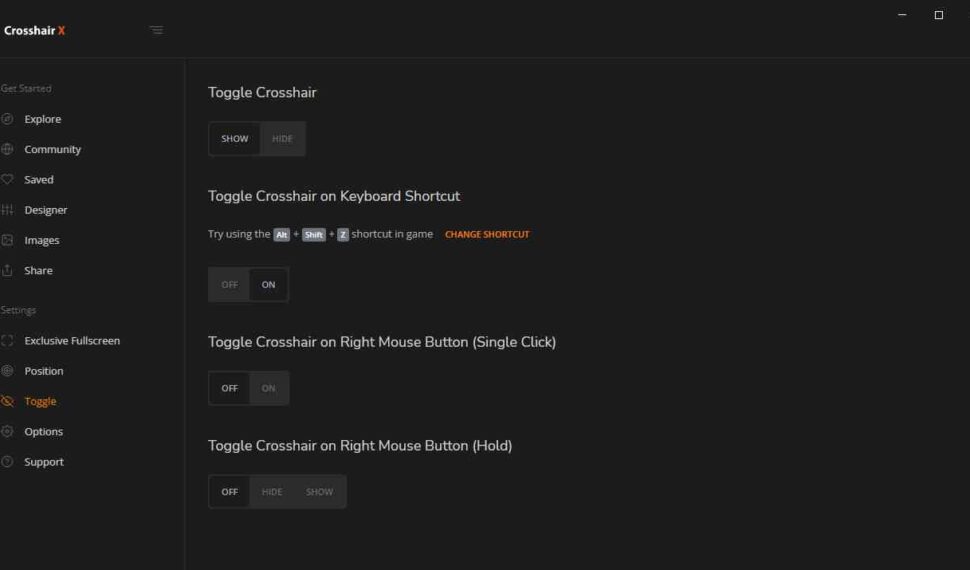
Task: Click the Community globe icon
Action: click(7, 149)
